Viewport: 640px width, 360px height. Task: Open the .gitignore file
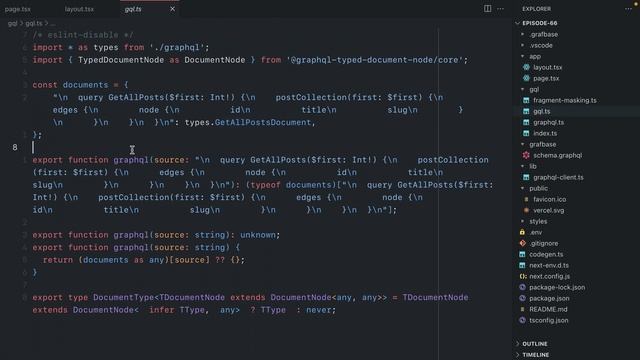point(544,244)
